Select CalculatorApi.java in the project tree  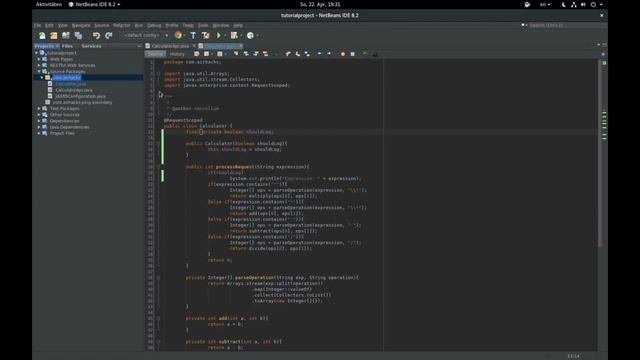tap(74, 90)
